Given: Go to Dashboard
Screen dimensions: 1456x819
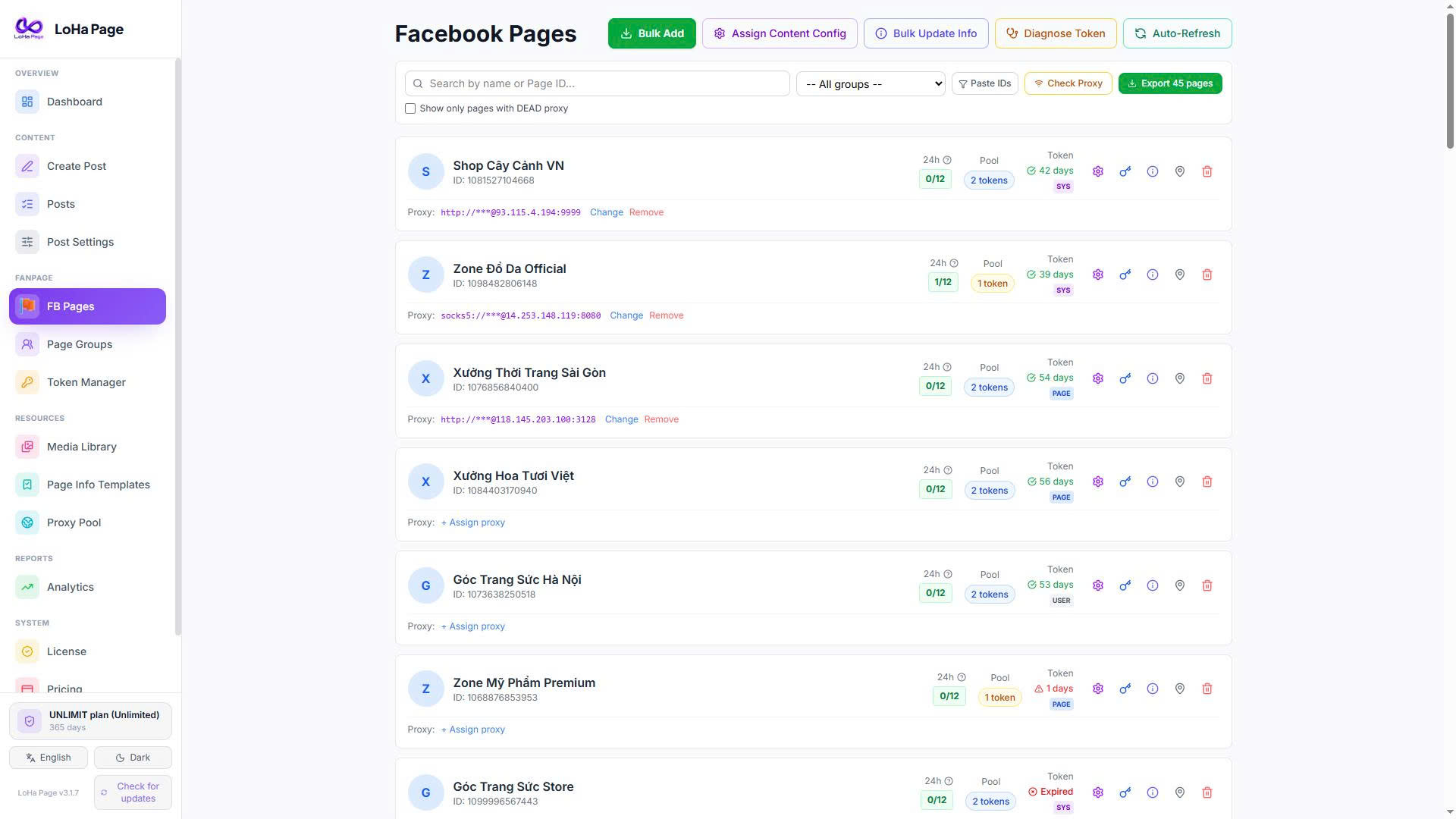Looking at the screenshot, I should [x=87, y=102].
